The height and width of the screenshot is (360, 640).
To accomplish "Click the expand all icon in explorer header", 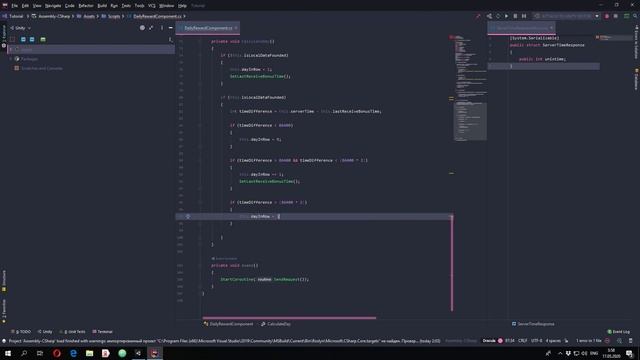I will pos(151,28).
